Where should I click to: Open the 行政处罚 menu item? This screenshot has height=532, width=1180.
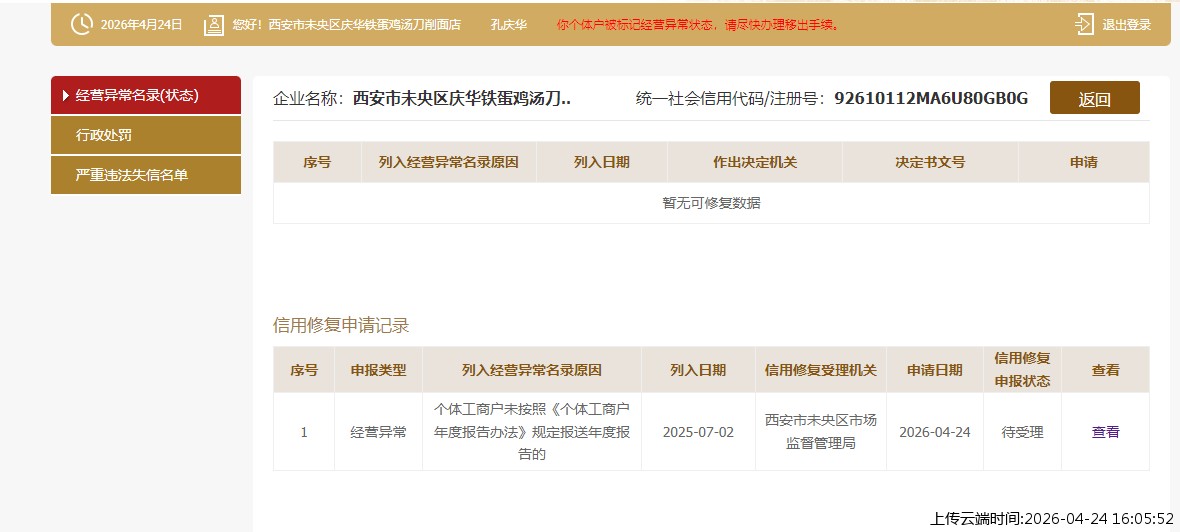coord(104,135)
